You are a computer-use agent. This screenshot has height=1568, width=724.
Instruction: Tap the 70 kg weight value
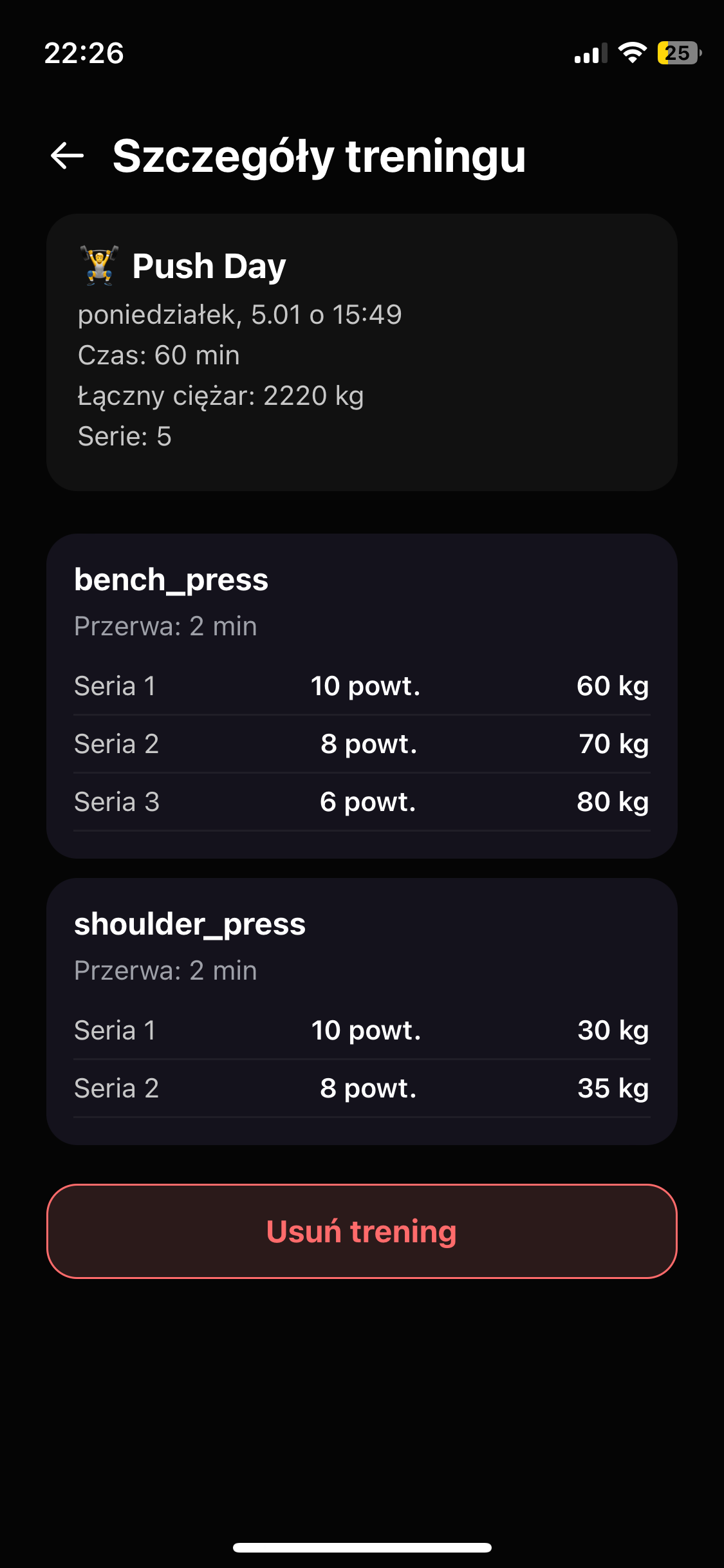pyautogui.click(x=613, y=744)
